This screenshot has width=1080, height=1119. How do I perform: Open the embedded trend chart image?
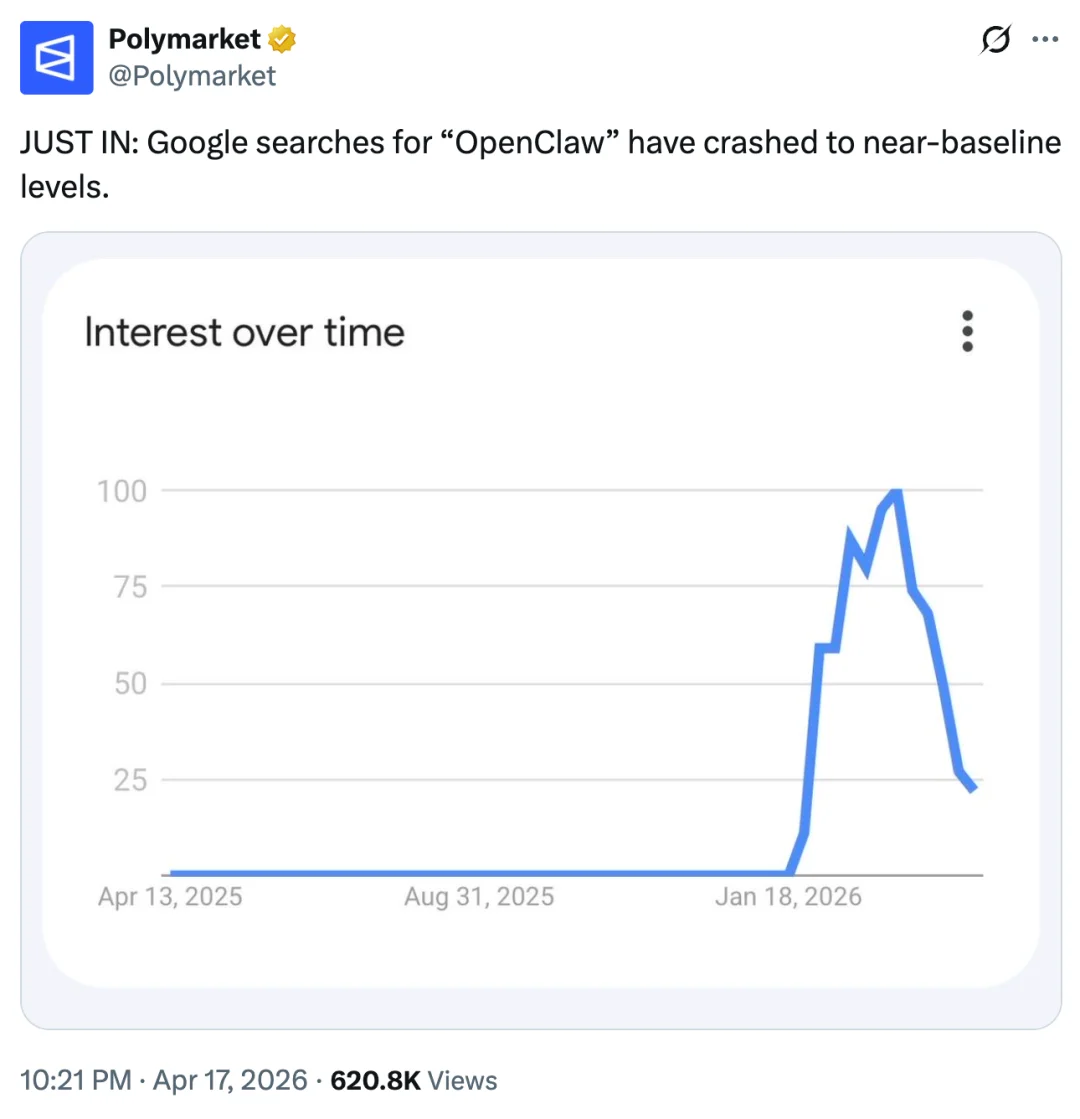540,628
